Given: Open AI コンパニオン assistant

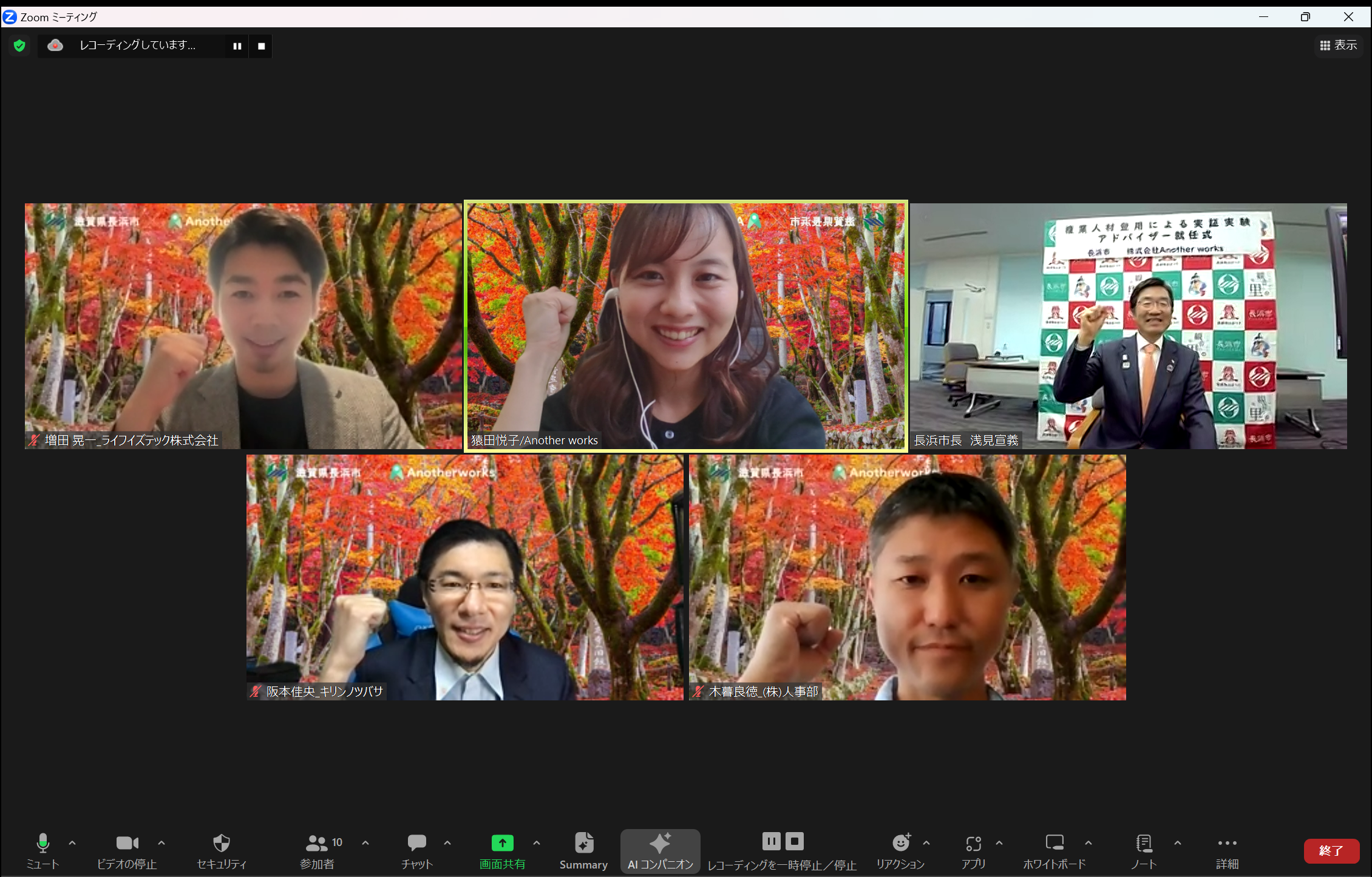Looking at the screenshot, I should (661, 851).
